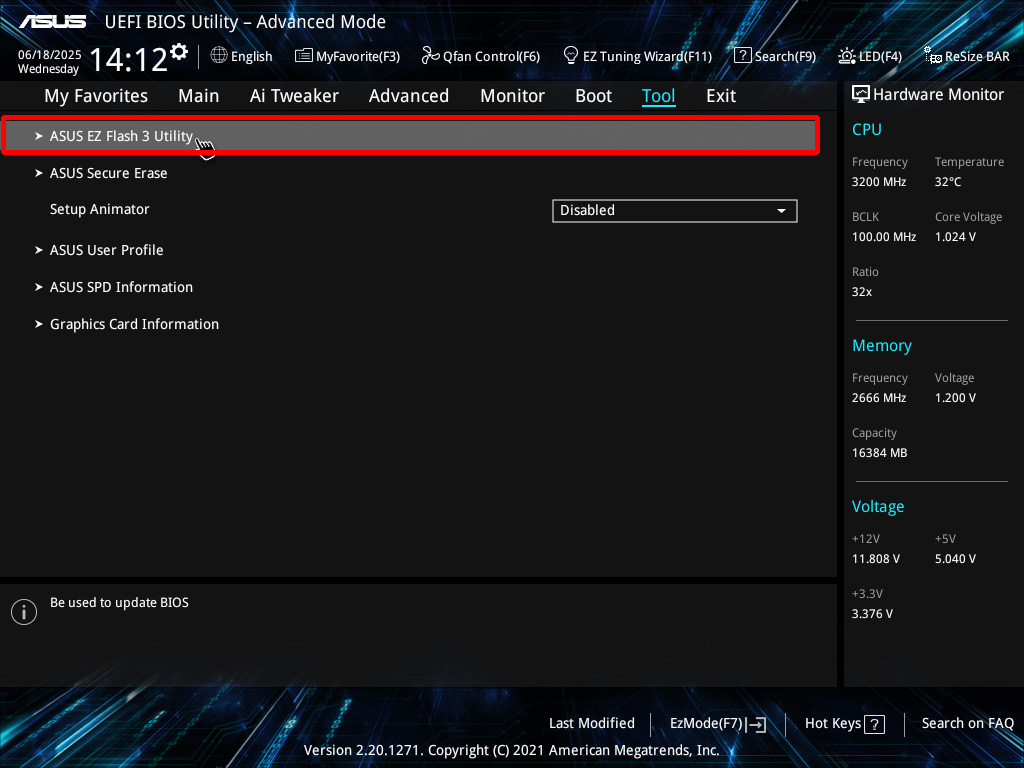Viewport: 1024px width, 768px height.
Task: Click the Hardware Monitor title
Action: pos(938,95)
